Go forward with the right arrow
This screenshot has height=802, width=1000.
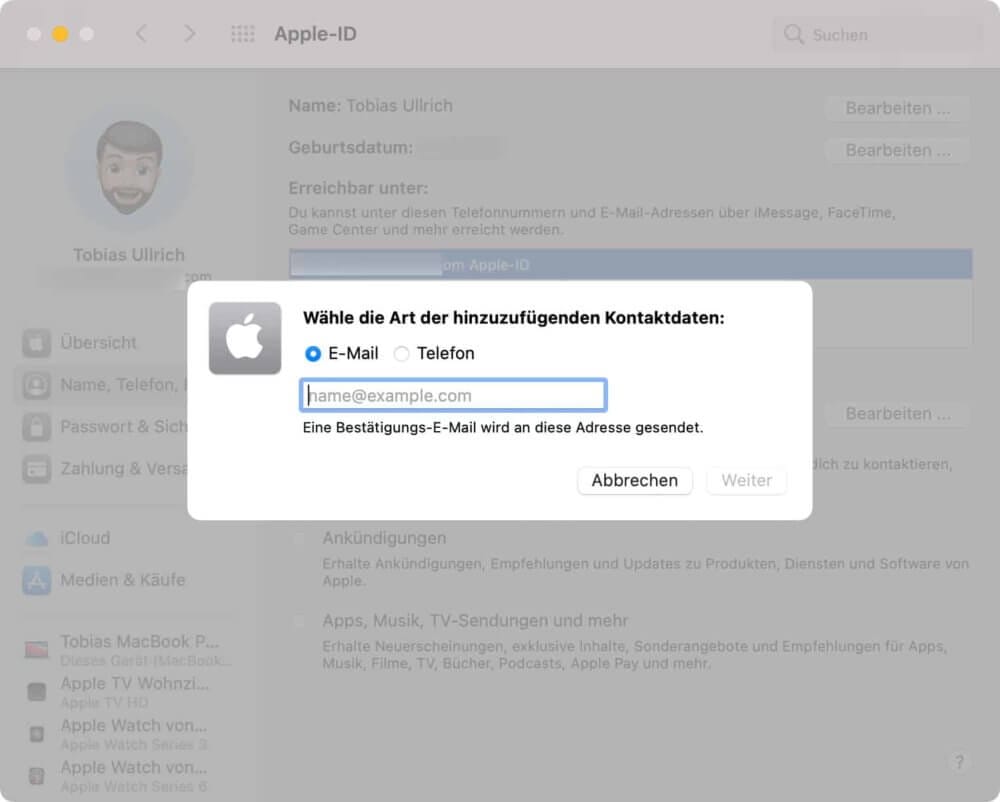pos(189,34)
